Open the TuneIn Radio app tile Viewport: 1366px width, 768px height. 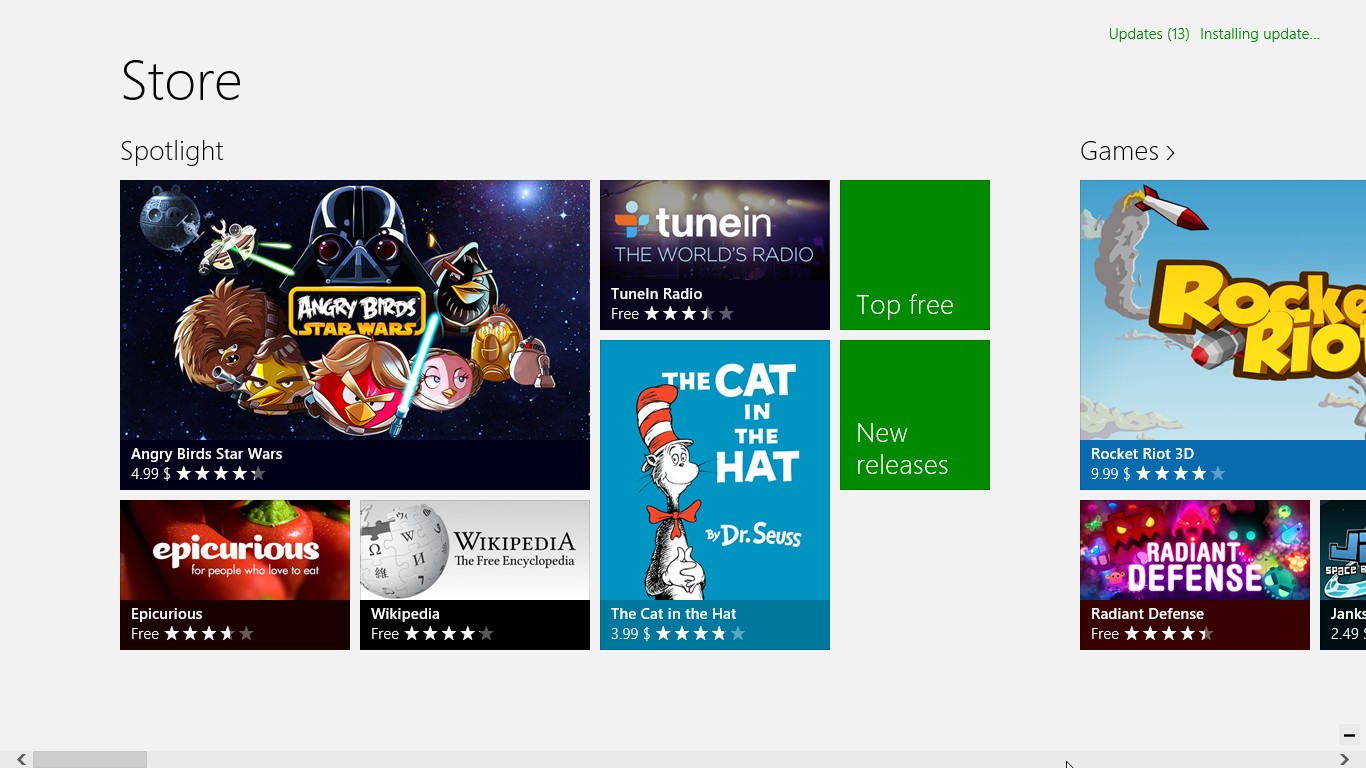pos(715,255)
